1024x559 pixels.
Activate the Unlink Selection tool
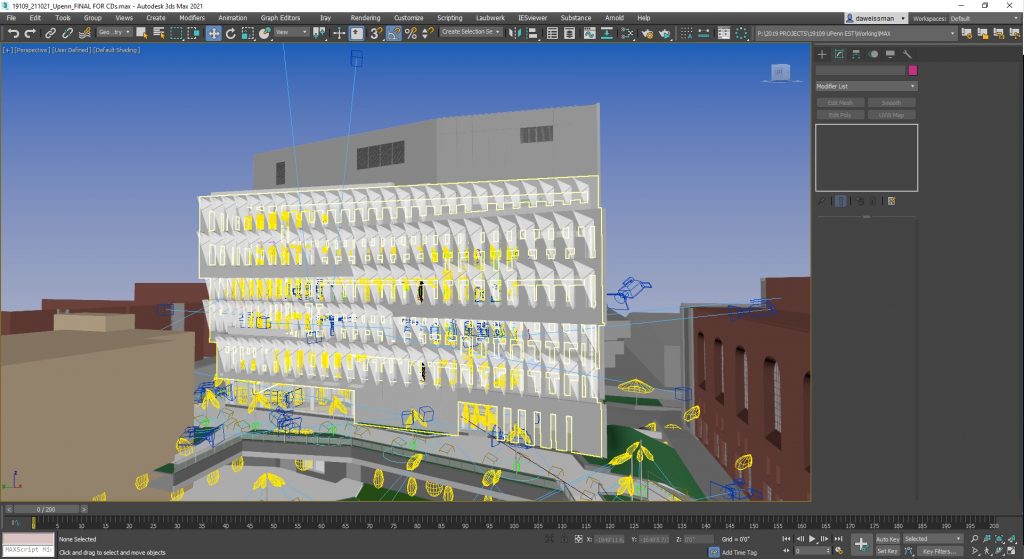coord(67,33)
